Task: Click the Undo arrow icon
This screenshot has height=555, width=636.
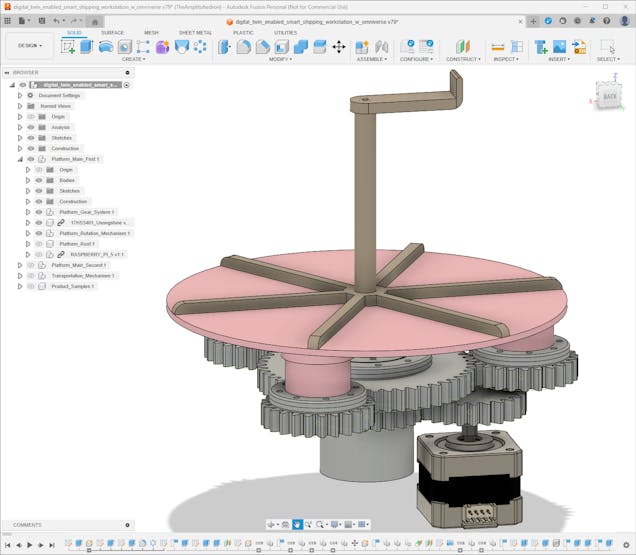Action: tap(57, 20)
